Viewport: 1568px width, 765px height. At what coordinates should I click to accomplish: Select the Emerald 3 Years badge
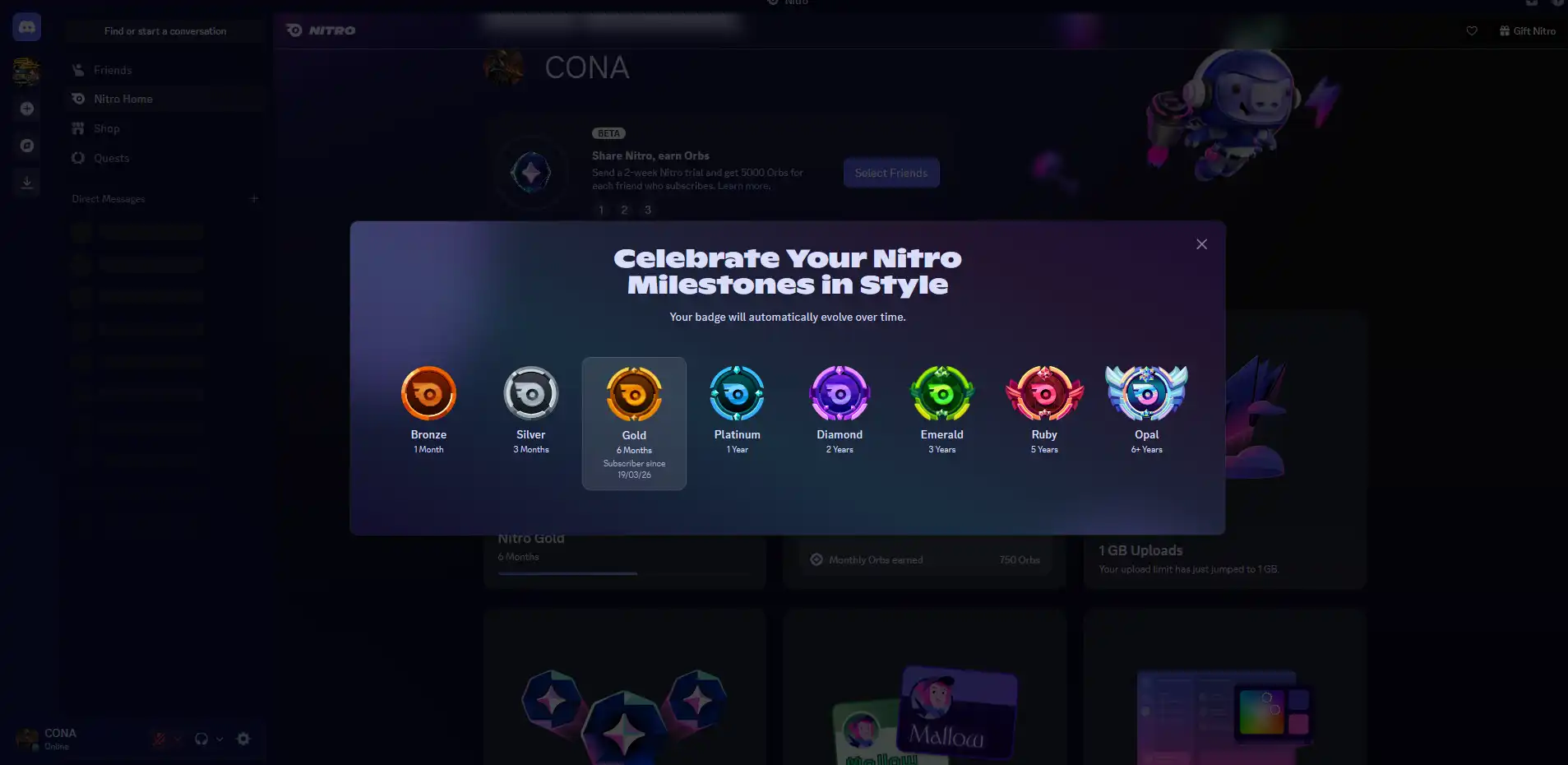(x=941, y=410)
